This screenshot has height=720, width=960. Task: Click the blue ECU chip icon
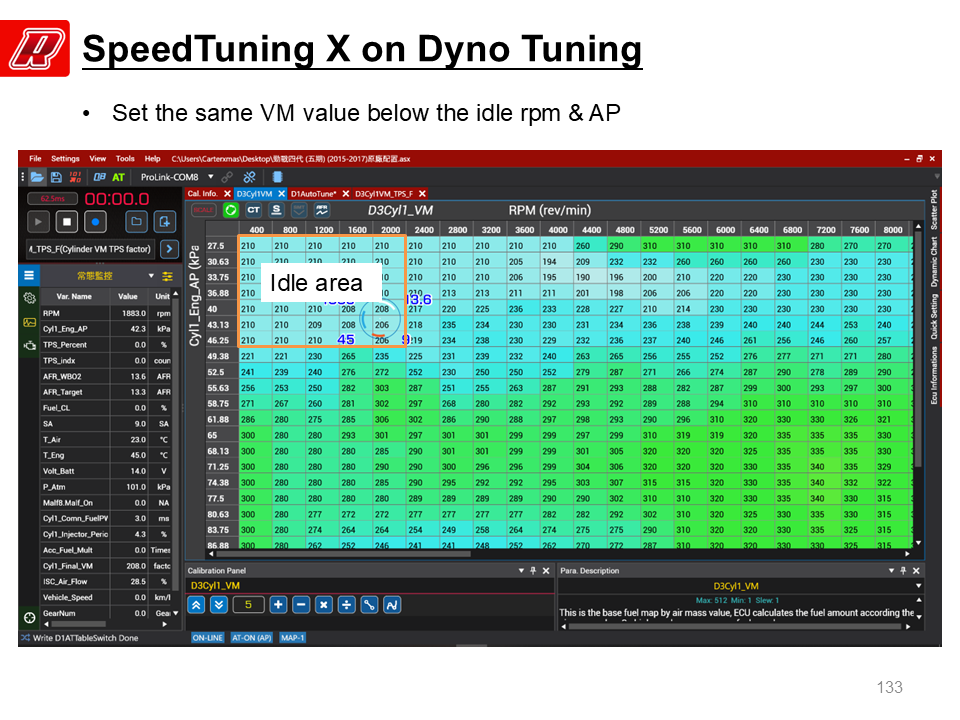coord(277,177)
